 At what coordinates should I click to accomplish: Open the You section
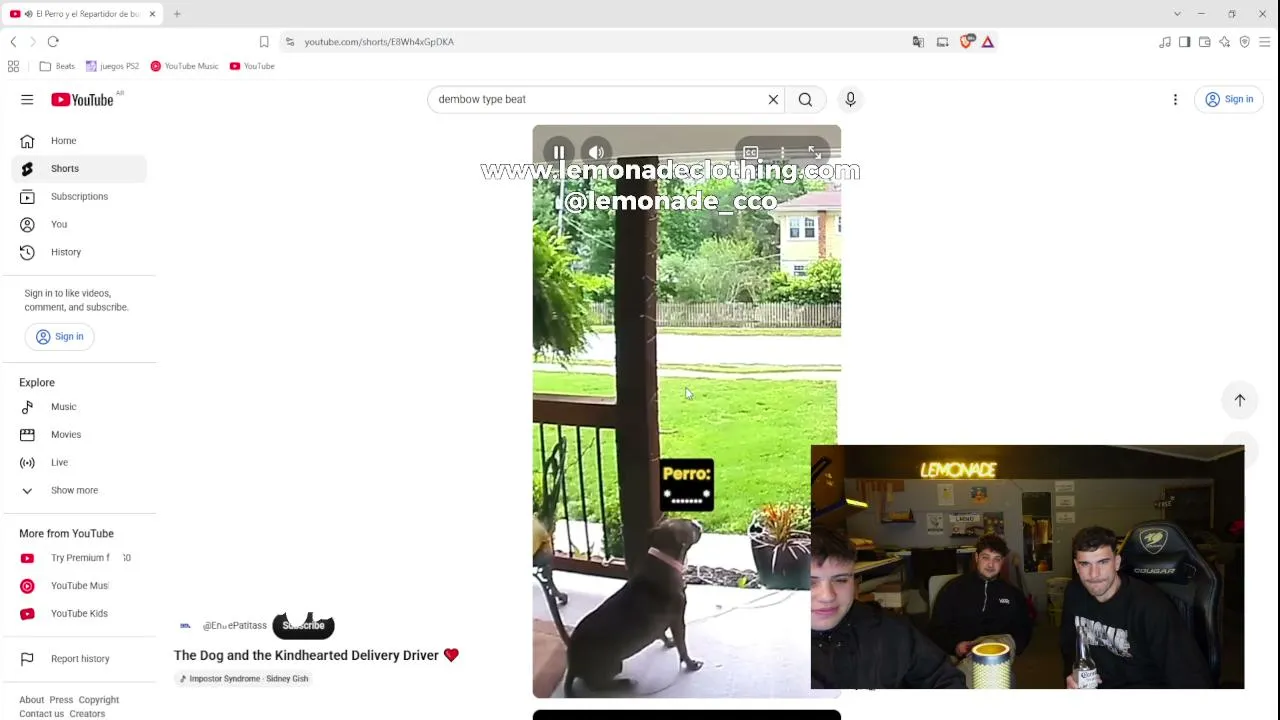pos(79,225)
